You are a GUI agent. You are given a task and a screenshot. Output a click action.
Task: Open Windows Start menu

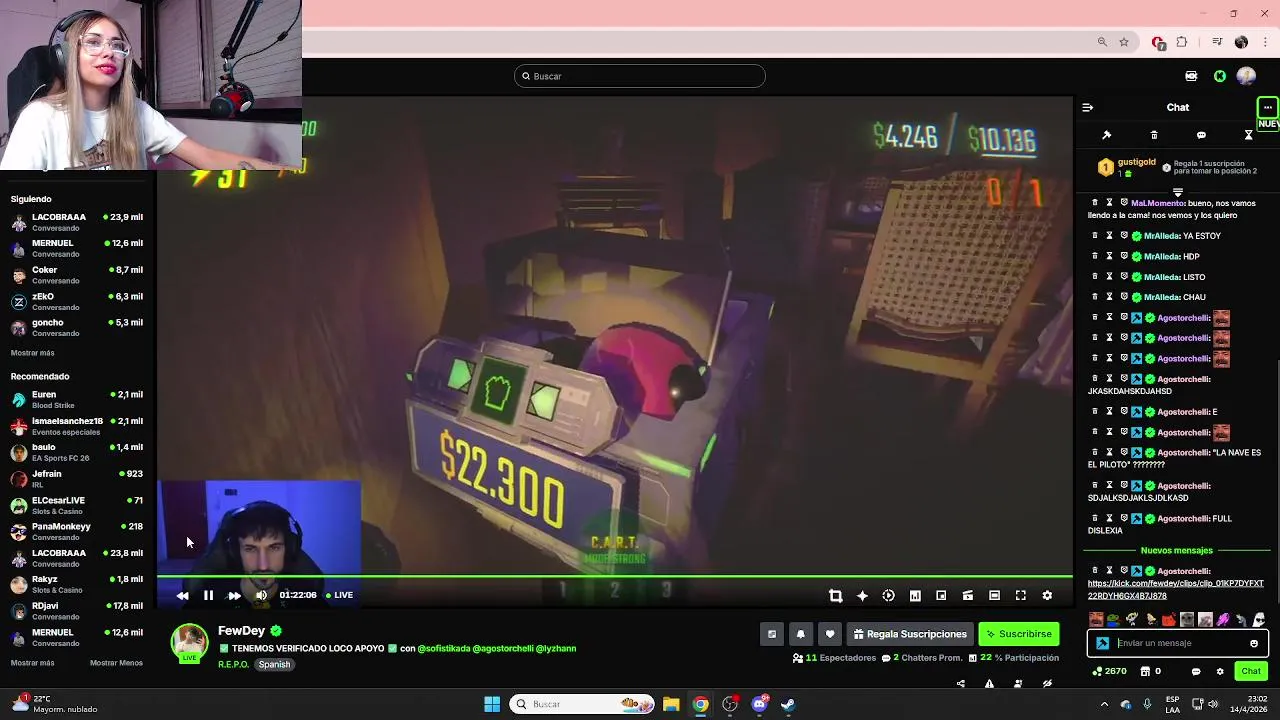point(492,704)
